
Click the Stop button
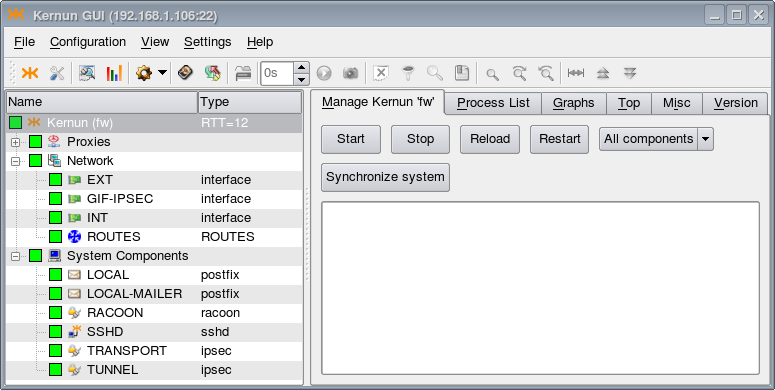420,139
